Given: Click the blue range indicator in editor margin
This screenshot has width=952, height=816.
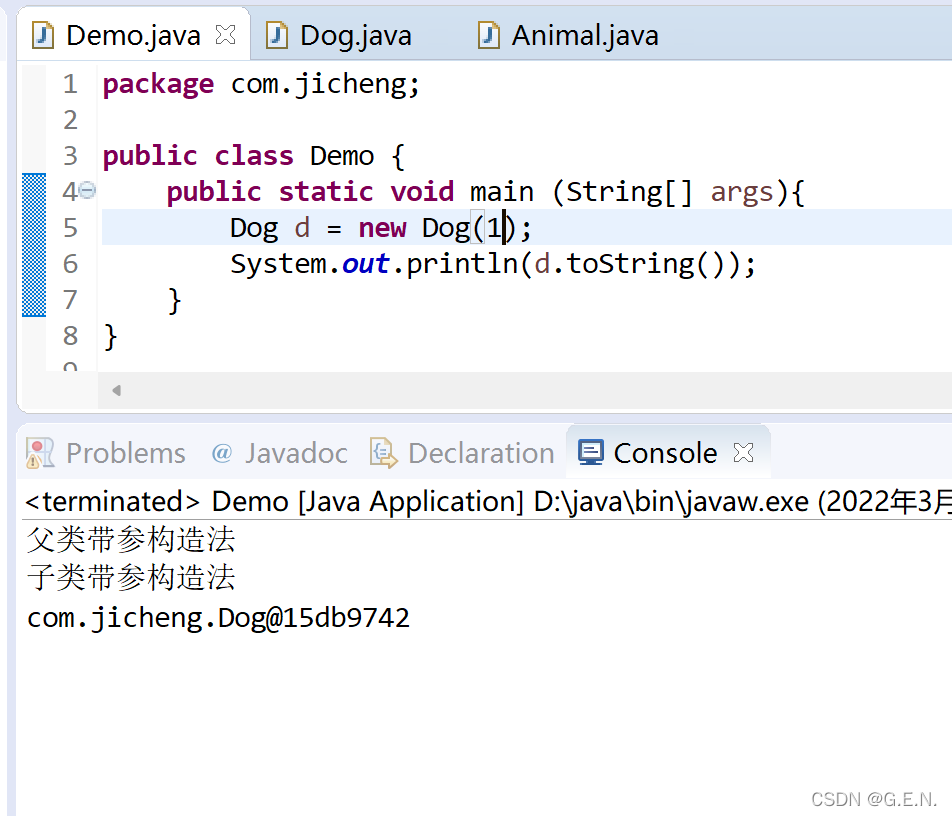Looking at the screenshot, I should (x=34, y=245).
